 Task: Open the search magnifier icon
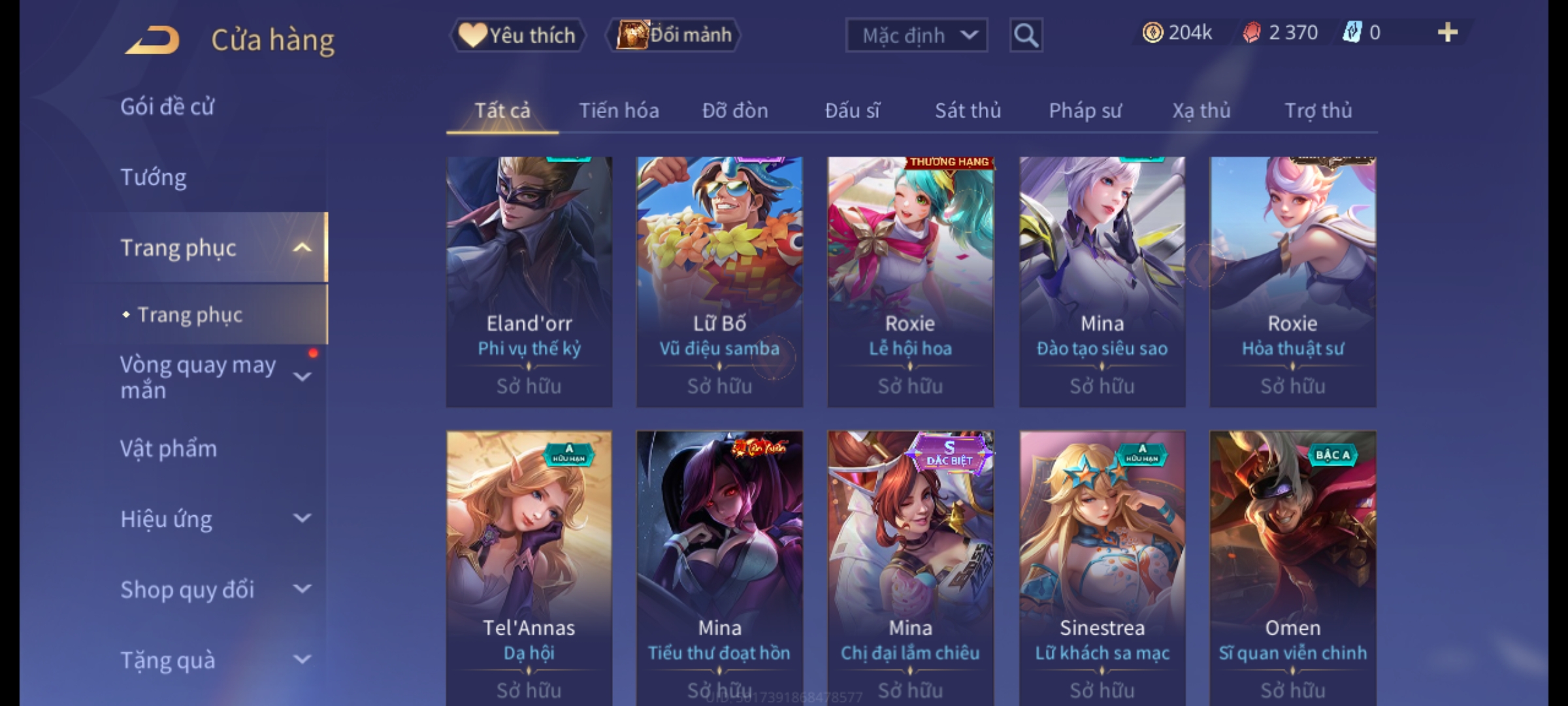coord(1026,35)
